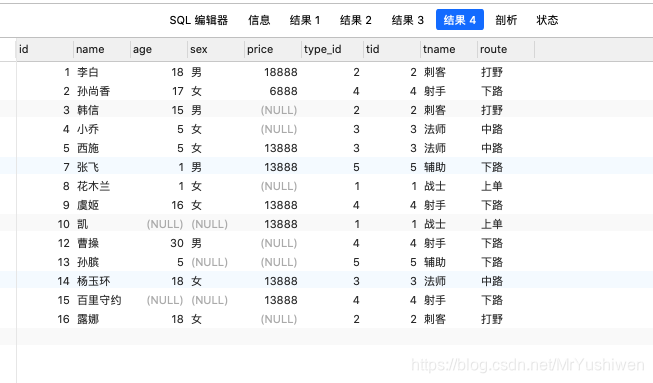Click route 打野 in 韩信 row
653x383 pixels.
tap(492, 110)
